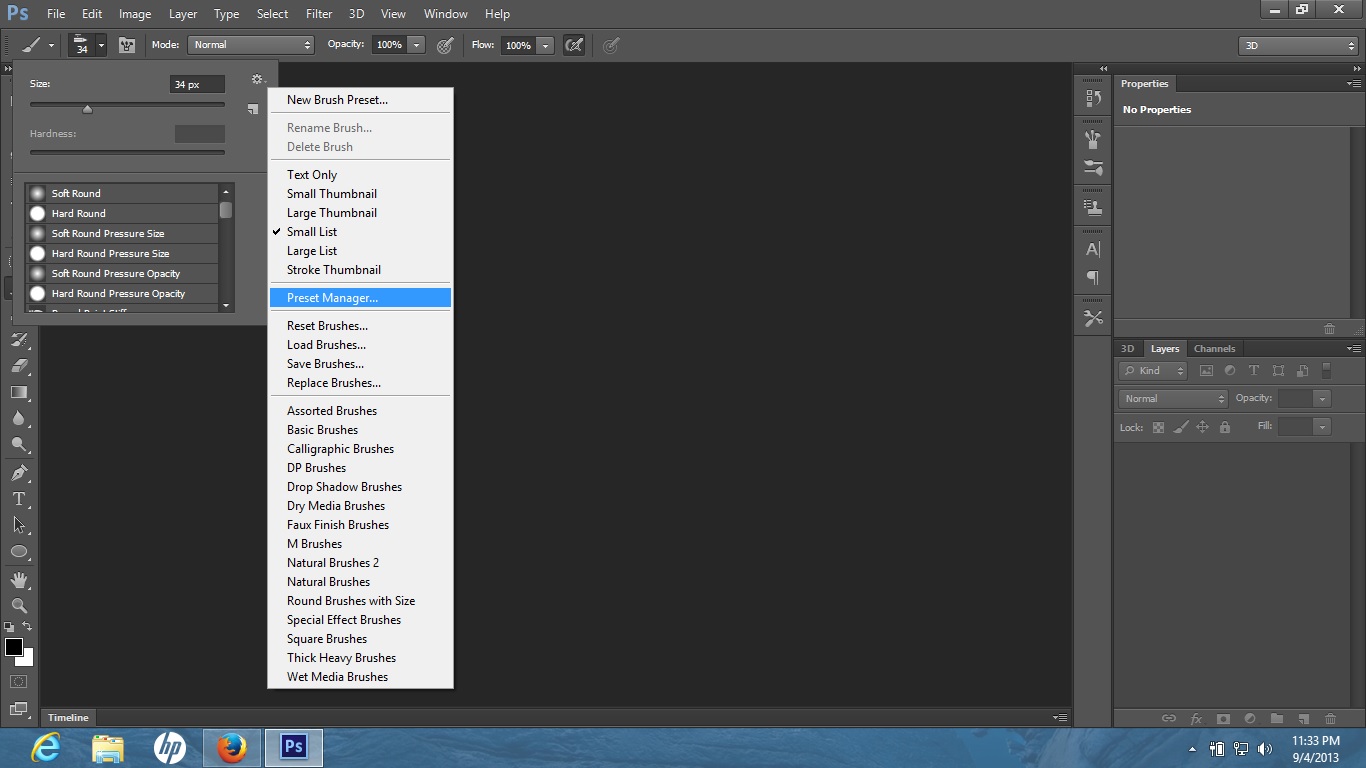Toggle pressure for opacity control
Image resolution: width=1366 pixels, height=768 pixels.
pyautogui.click(x=446, y=45)
